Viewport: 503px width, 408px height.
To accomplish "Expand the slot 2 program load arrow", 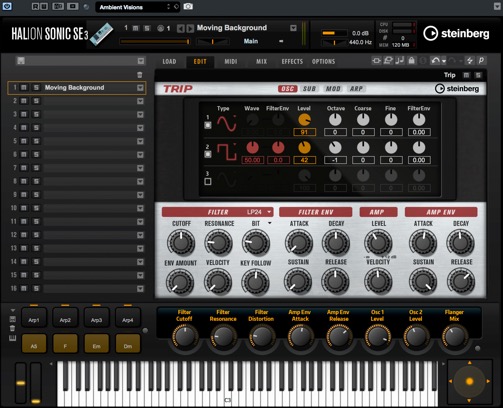I will pos(140,101).
